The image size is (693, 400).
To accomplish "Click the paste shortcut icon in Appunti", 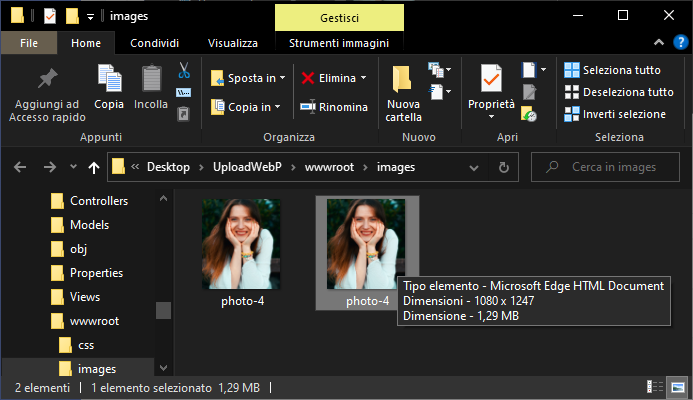I will (183, 114).
